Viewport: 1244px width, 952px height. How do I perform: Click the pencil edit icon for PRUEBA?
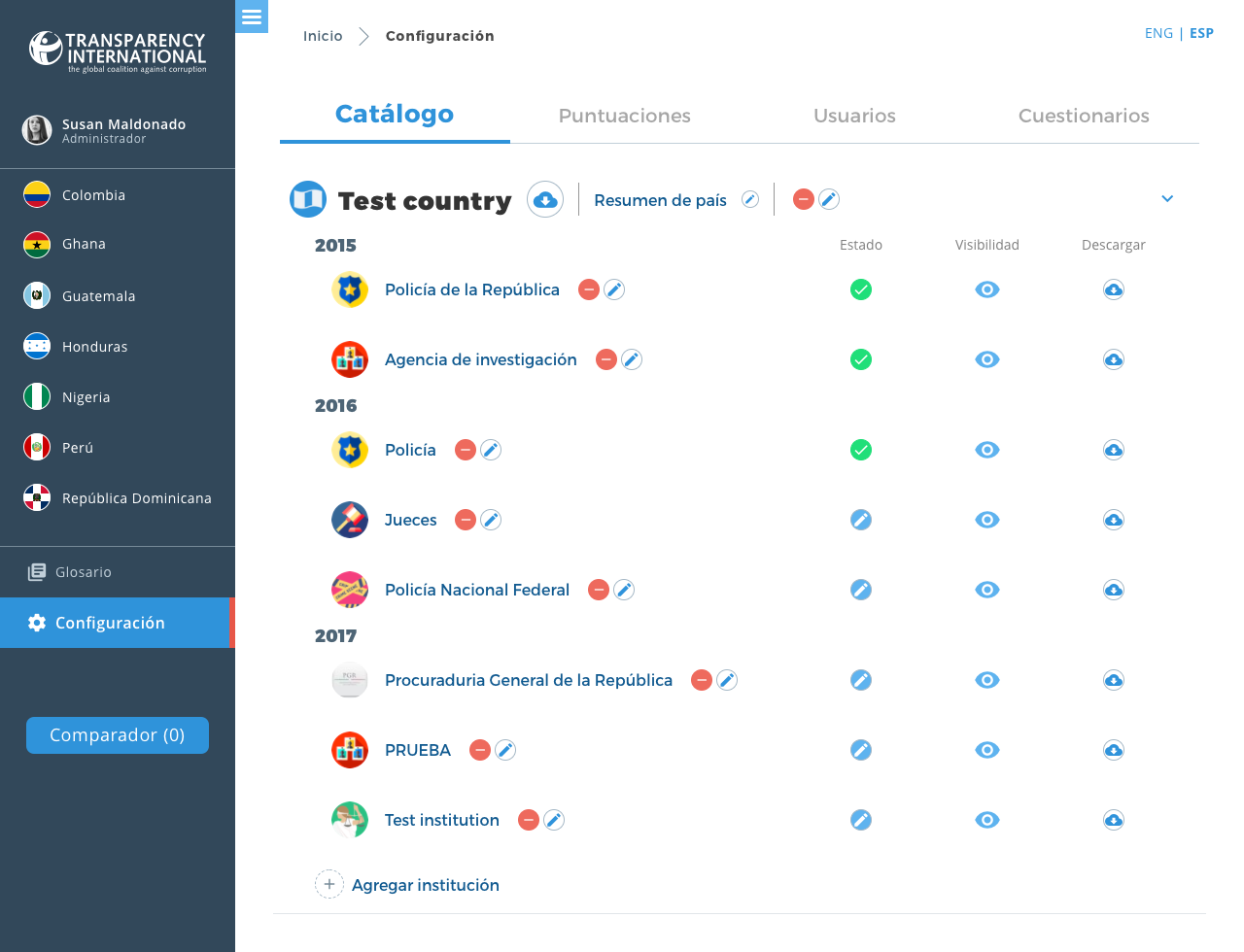[x=505, y=750]
